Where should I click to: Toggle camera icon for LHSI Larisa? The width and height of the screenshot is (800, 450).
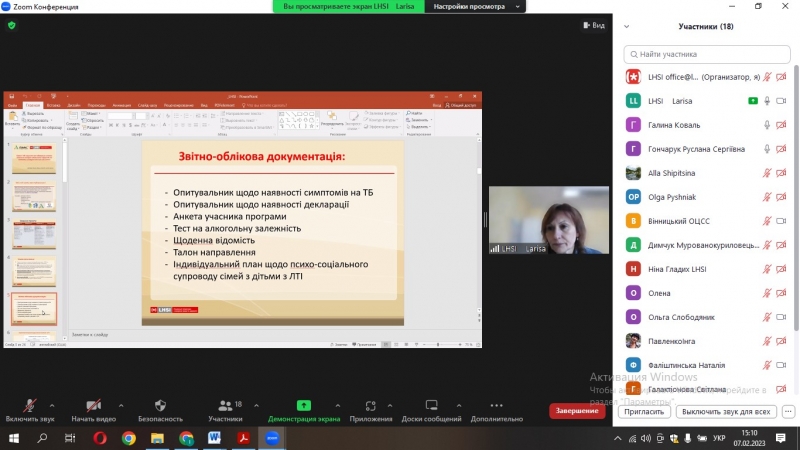tap(752, 101)
